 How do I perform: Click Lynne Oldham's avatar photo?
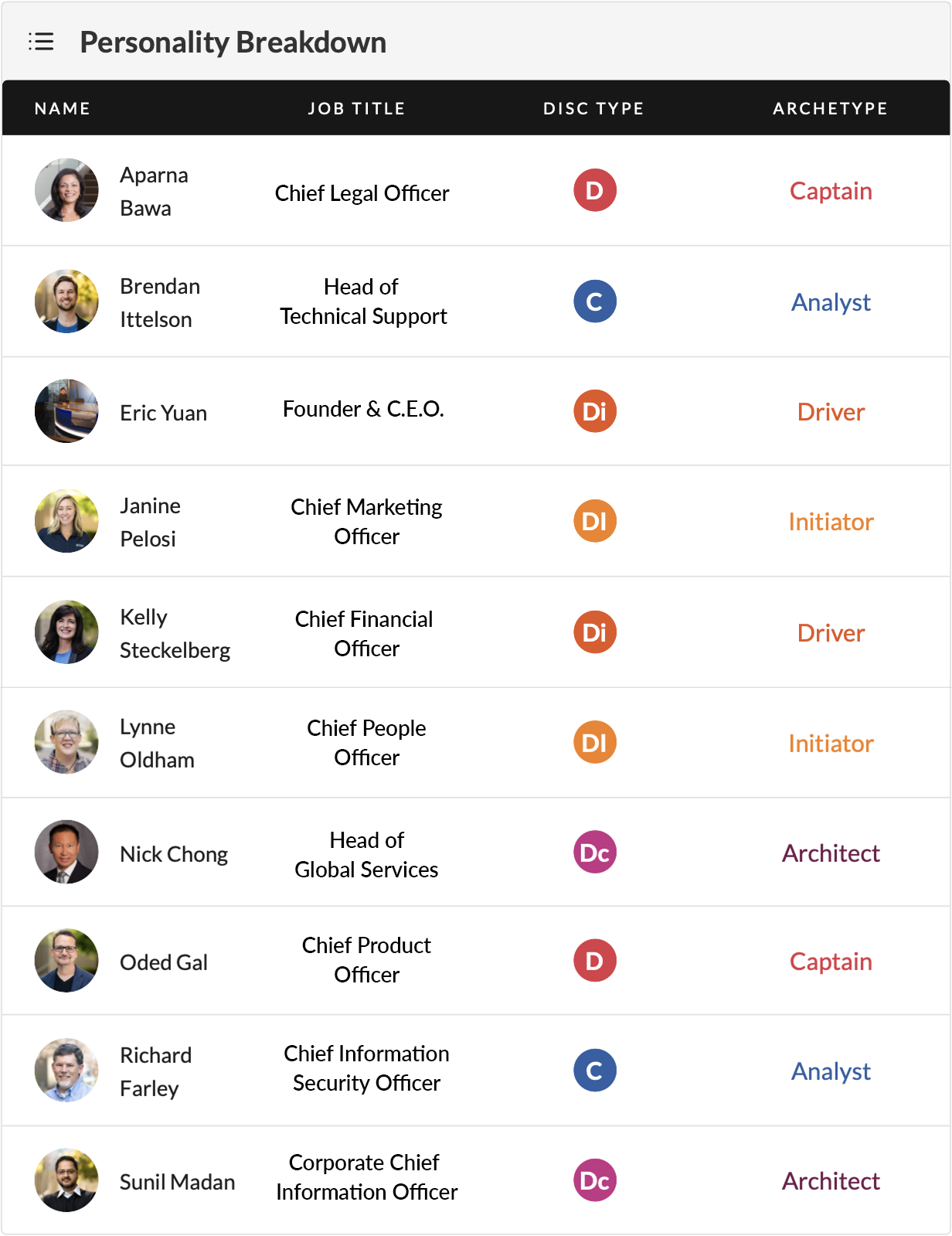pos(66,742)
